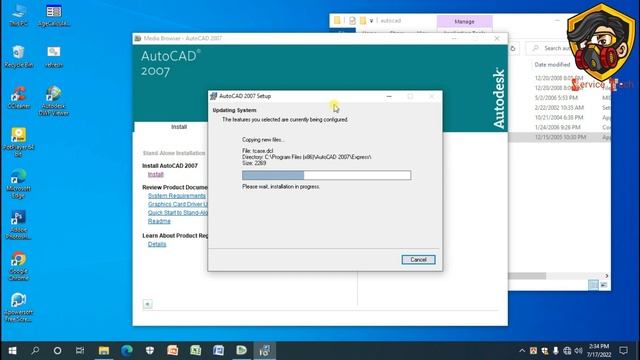
Task: Click the AutoCAD 2007 Setup title icon
Action: (213, 96)
